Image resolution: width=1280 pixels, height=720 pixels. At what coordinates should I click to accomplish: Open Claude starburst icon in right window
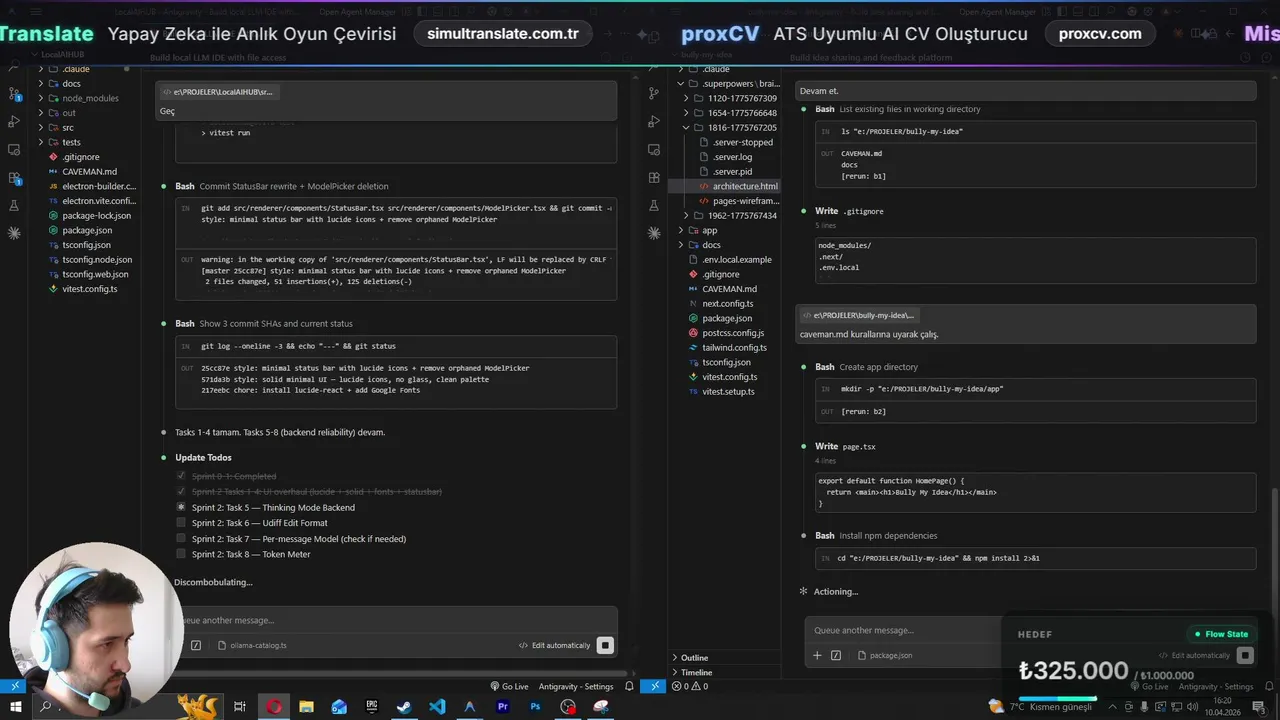(x=654, y=233)
